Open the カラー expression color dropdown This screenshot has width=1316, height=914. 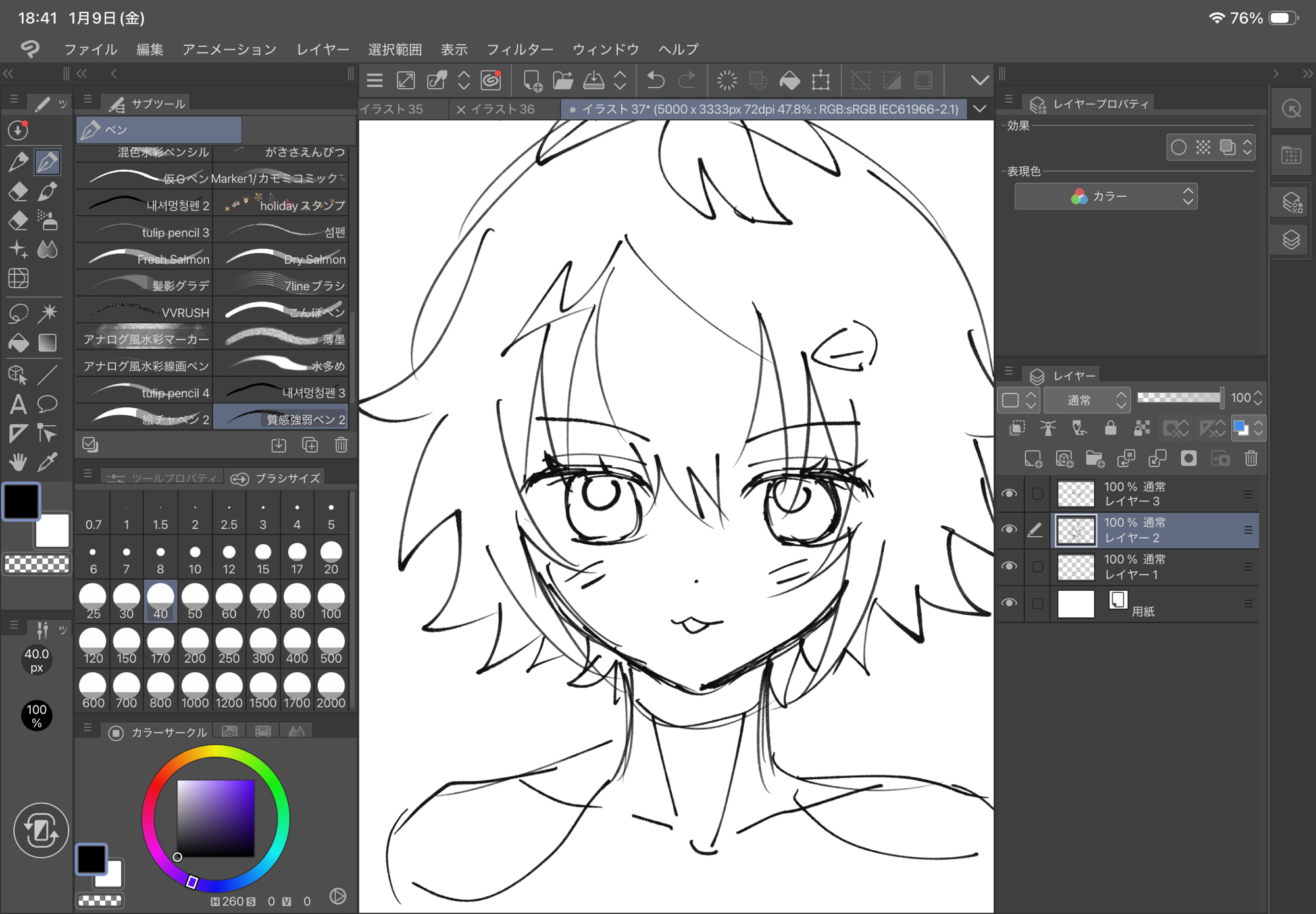click(x=1105, y=197)
